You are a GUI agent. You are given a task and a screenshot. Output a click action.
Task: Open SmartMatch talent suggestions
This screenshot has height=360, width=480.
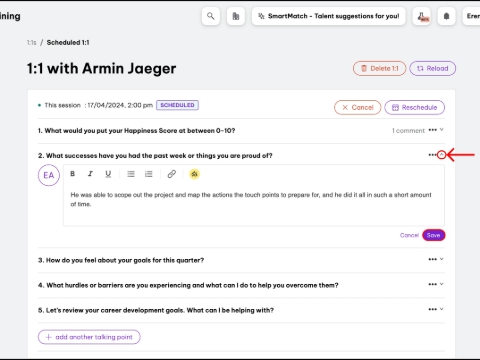(x=329, y=16)
